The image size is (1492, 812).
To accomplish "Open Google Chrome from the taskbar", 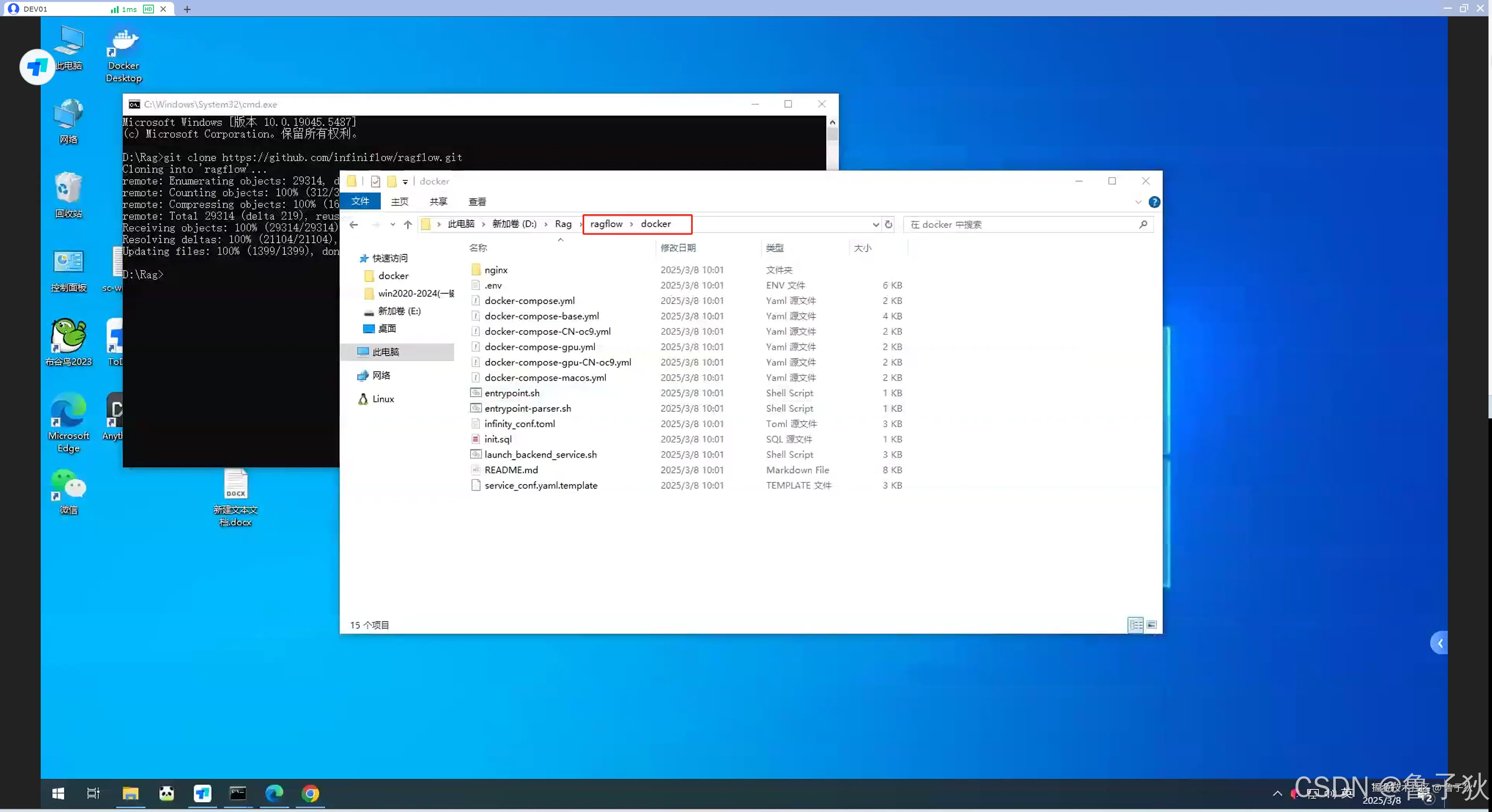I will 310,793.
